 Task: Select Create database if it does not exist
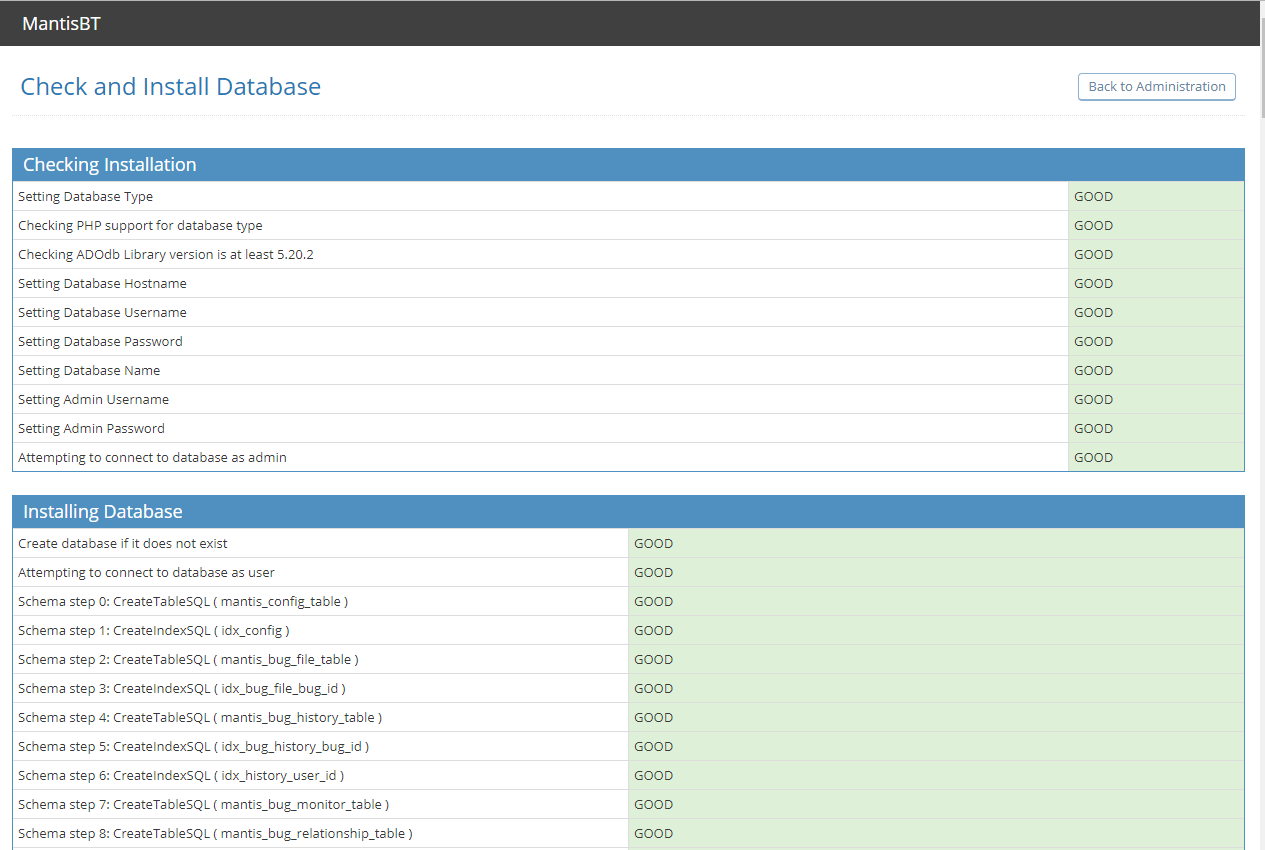point(123,544)
